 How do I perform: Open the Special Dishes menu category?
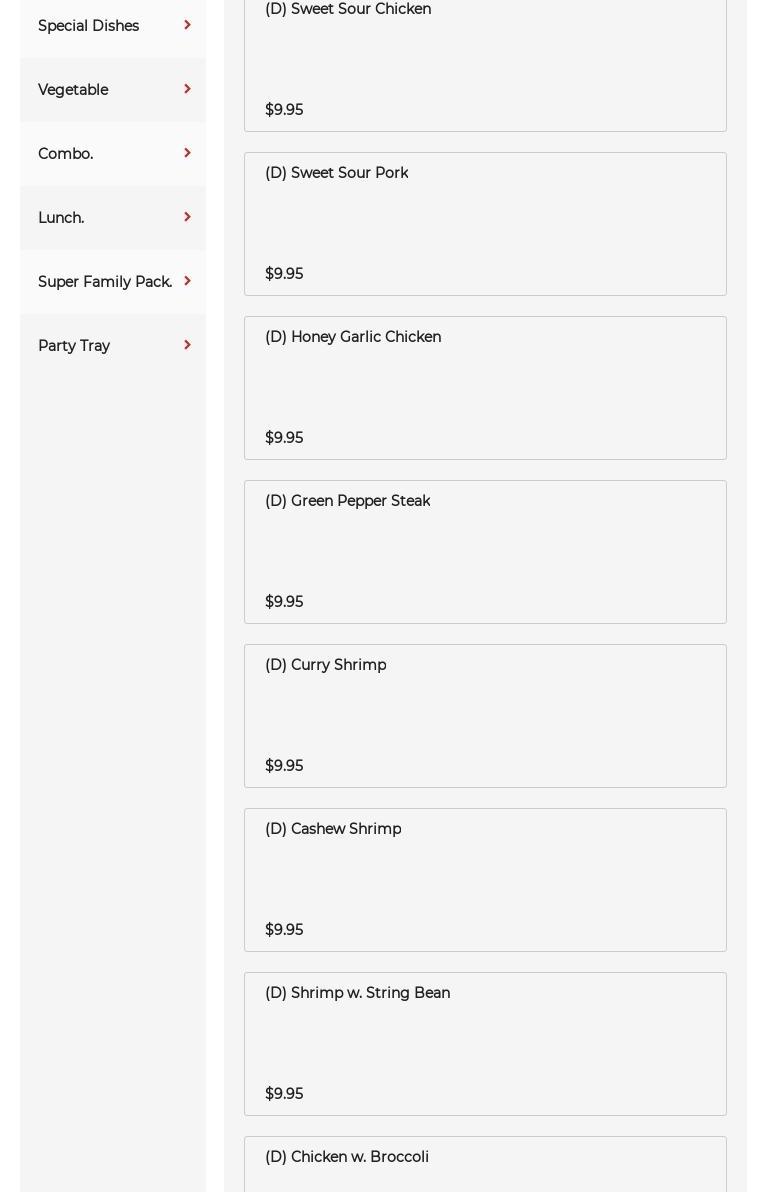pyautogui.click(x=88, y=26)
